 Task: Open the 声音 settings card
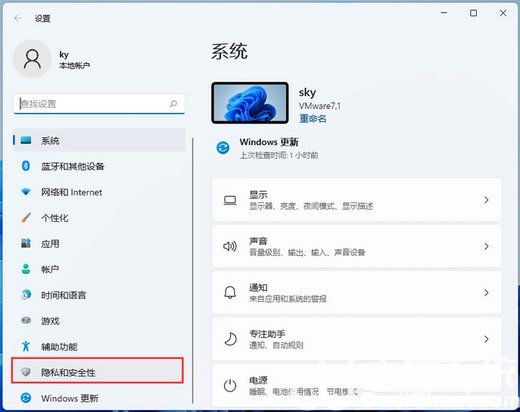coord(357,246)
